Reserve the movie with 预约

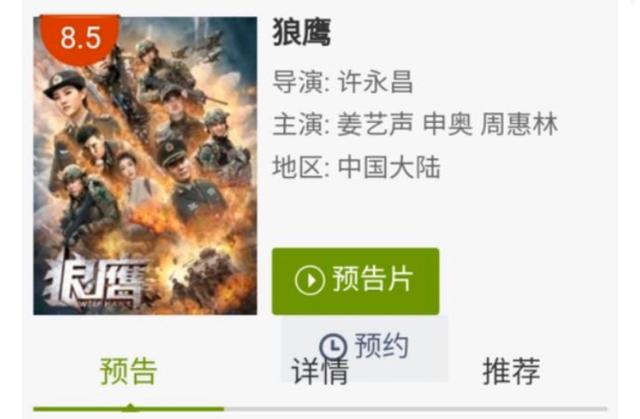364,347
